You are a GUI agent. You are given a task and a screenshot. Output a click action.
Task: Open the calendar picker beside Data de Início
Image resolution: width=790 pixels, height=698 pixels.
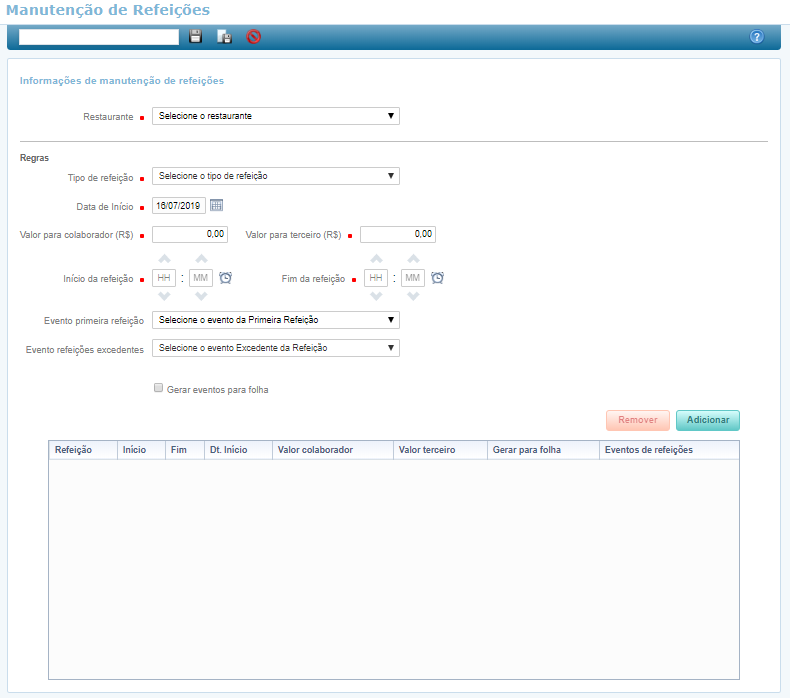(216, 206)
